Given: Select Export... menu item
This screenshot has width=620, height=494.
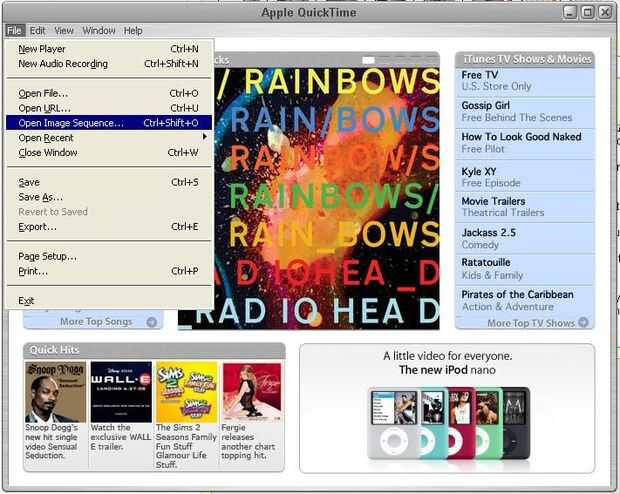Looking at the screenshot, I should [109, 227].
